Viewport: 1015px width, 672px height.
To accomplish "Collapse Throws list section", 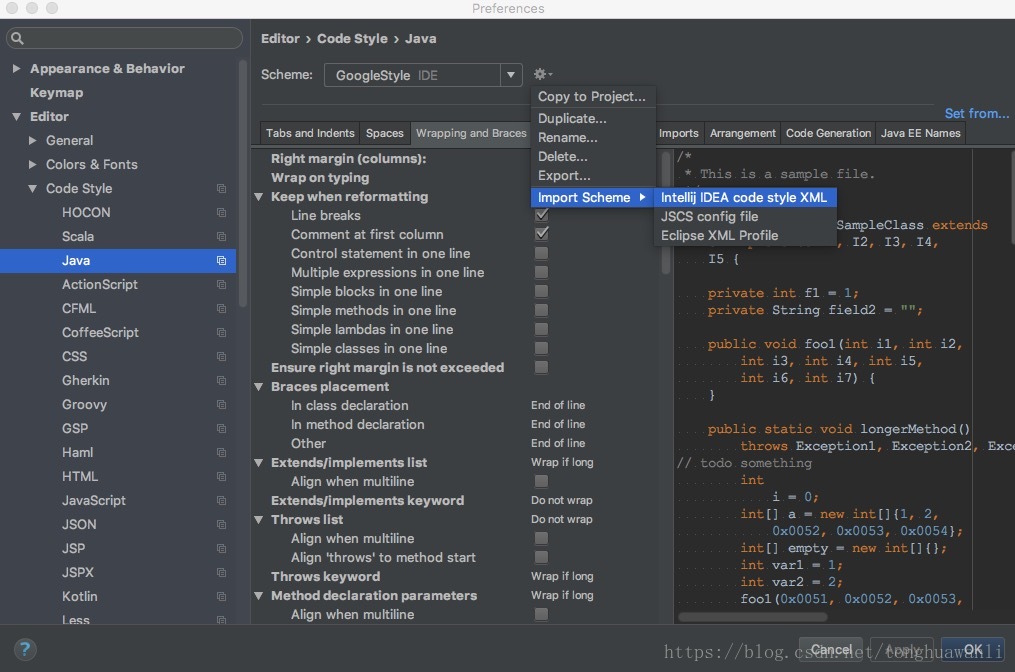I will (259, 519).
